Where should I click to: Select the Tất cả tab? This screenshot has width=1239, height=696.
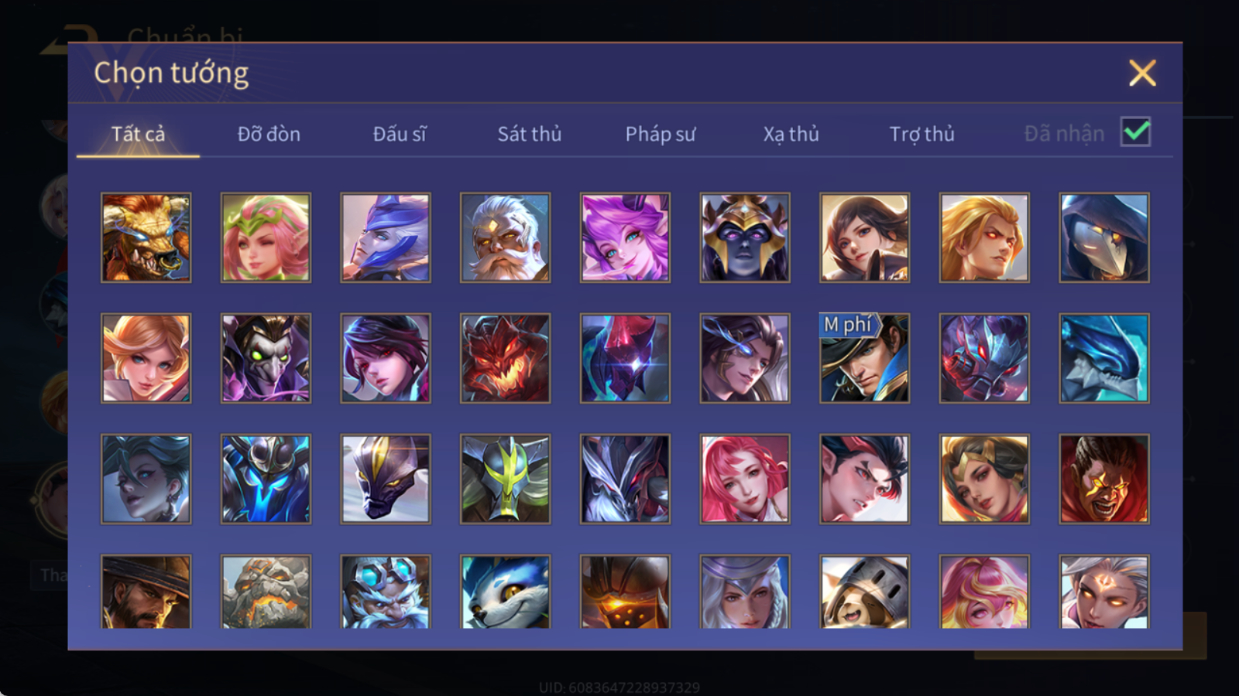[138, 134]
